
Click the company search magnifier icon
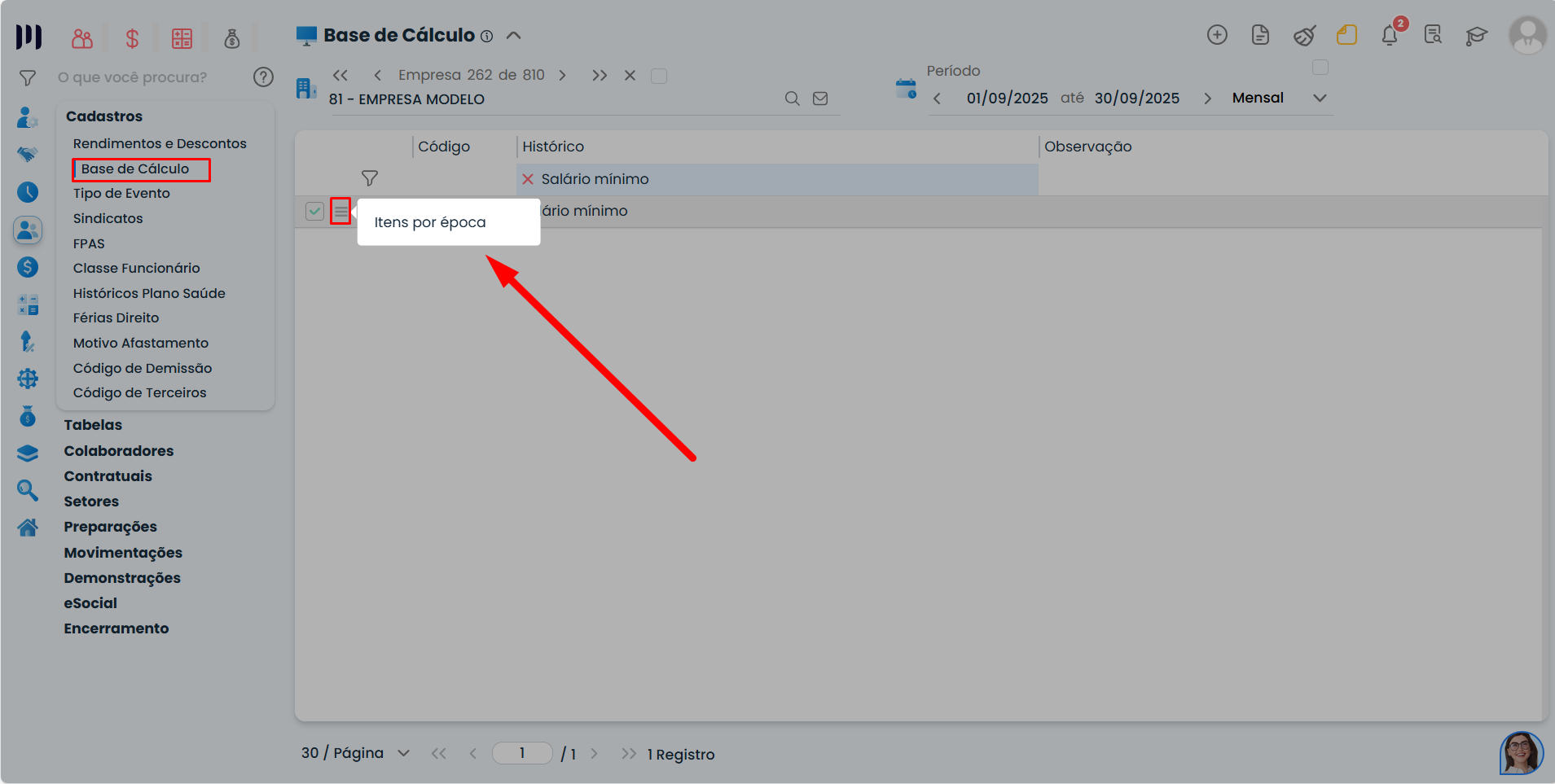[792, 99]
